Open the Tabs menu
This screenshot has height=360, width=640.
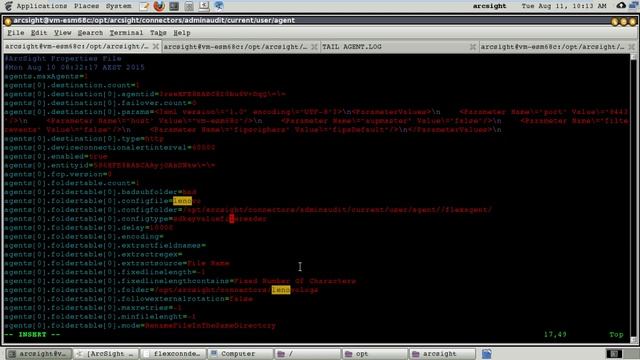click(158, 33)
